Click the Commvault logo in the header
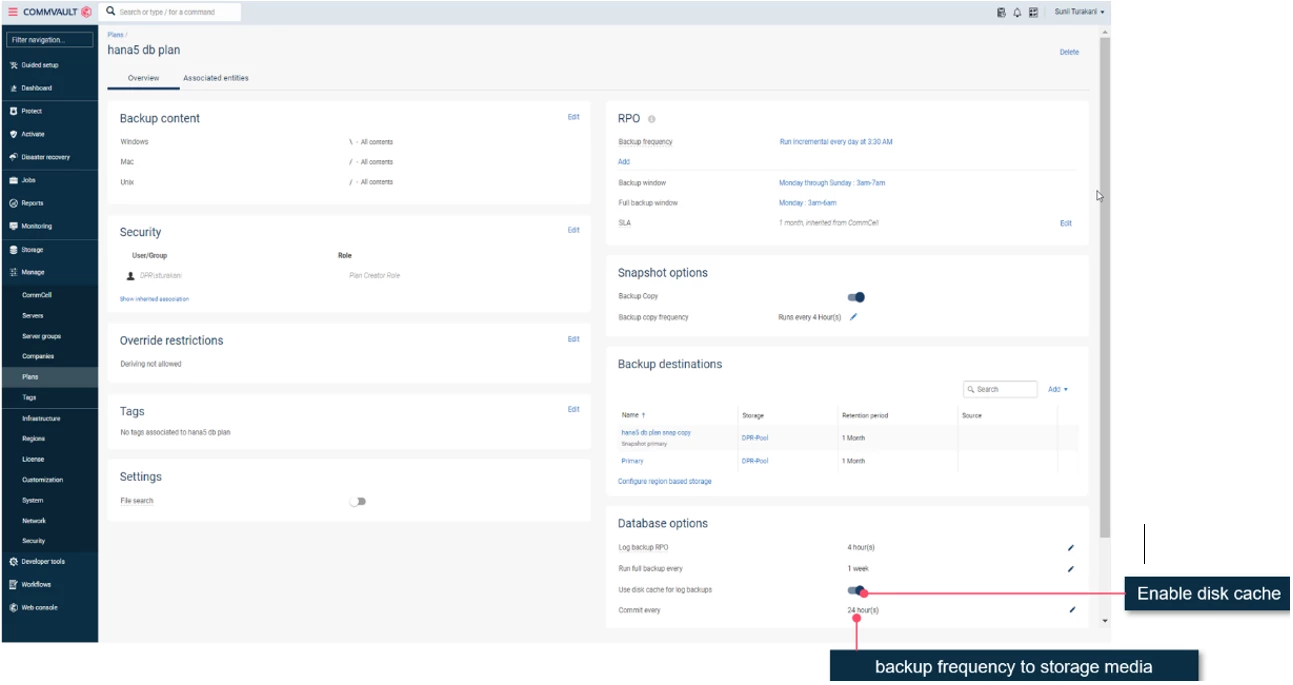This screenshot has width=1293, height=685. point(58,12)
